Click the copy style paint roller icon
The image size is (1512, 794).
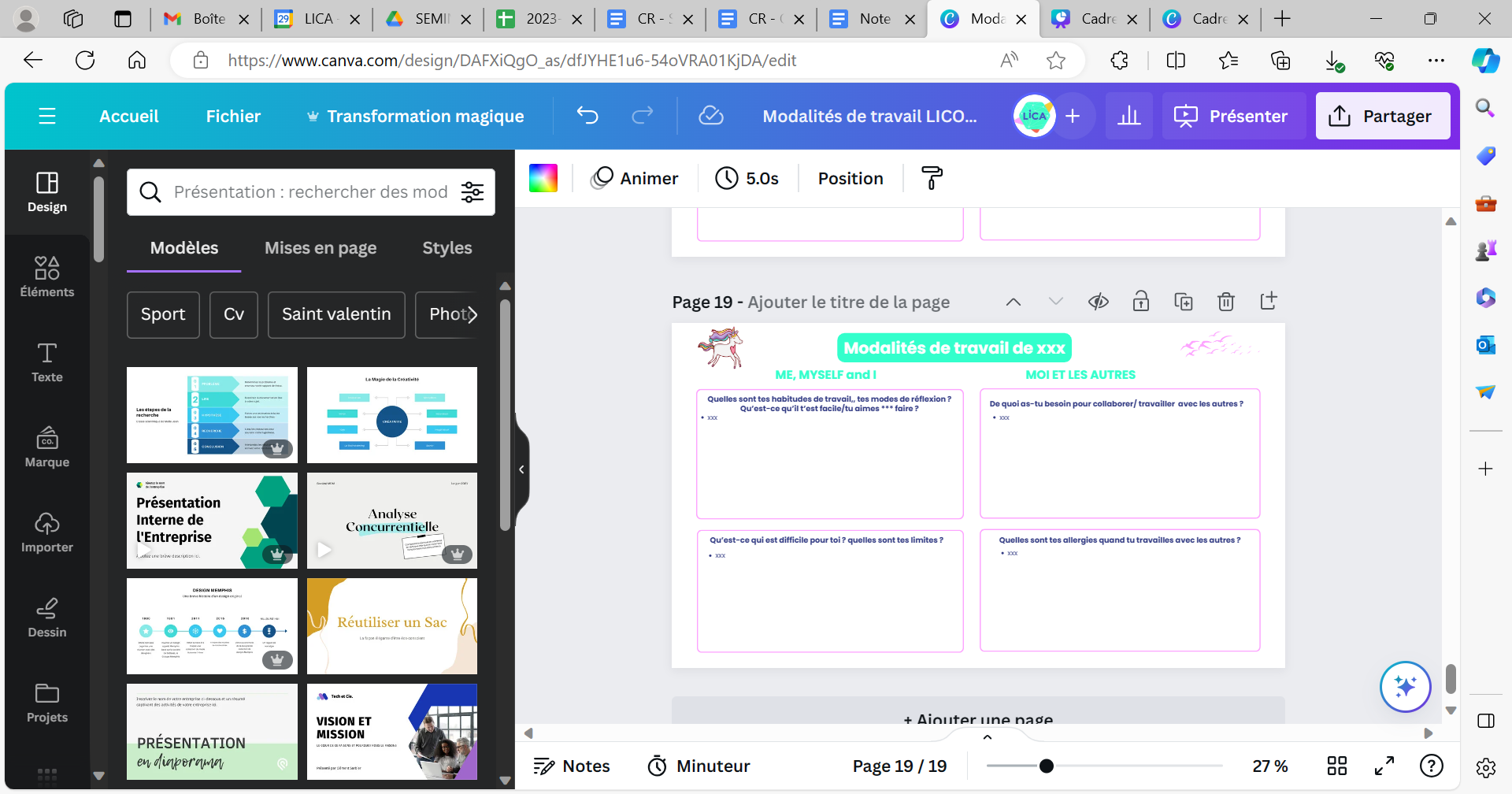932,178
